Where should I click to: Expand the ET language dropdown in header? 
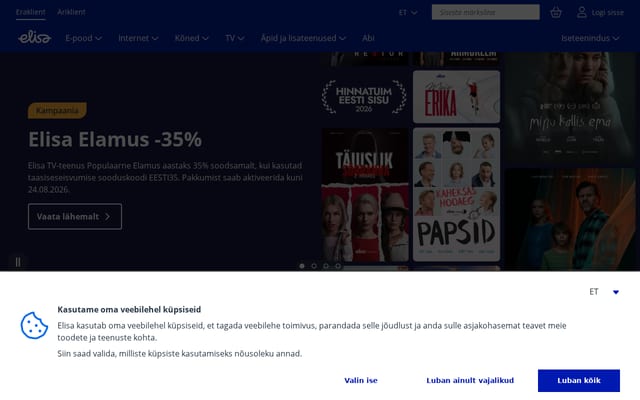coord(408,12)
